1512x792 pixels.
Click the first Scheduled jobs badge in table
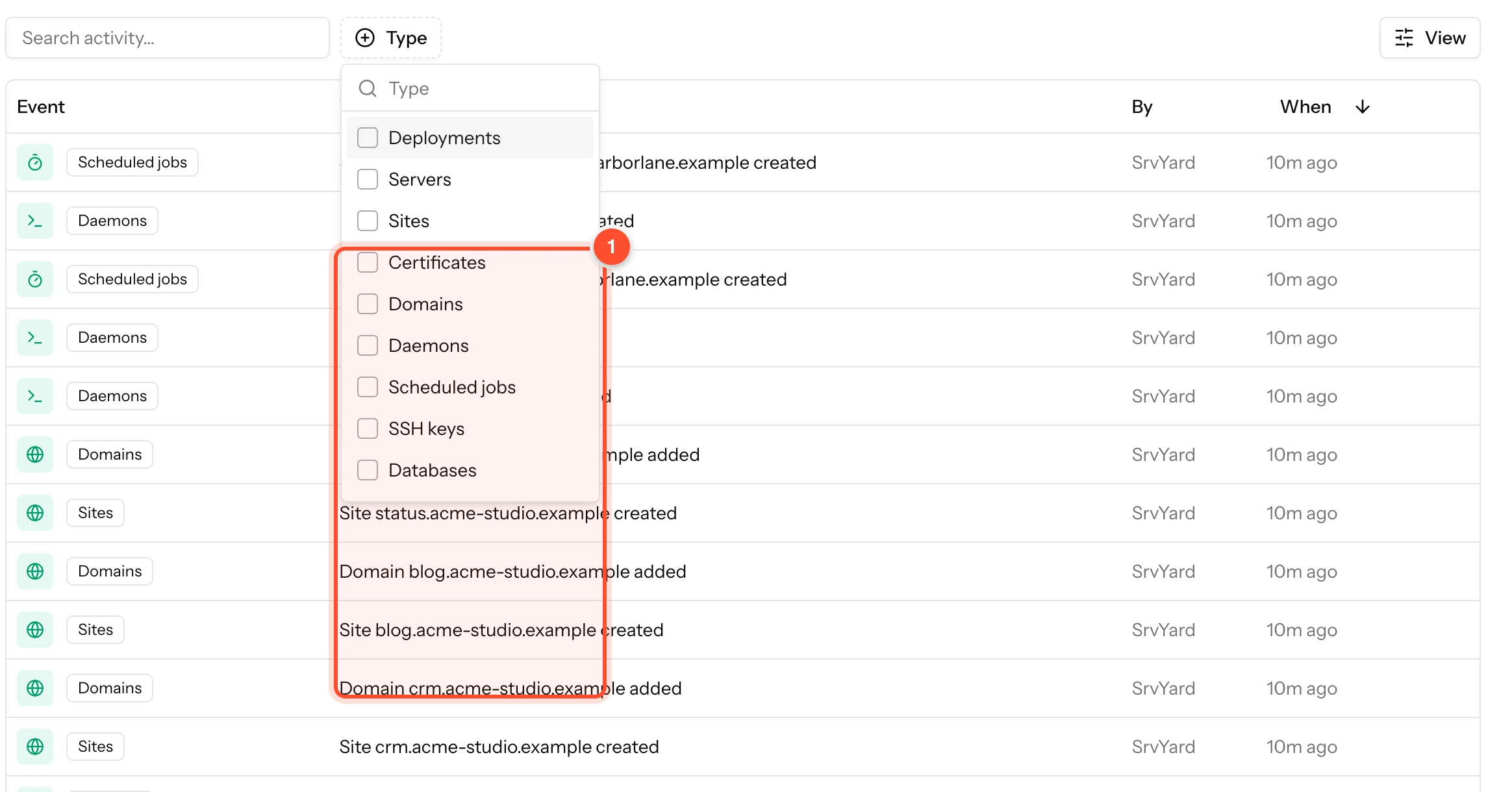pos(132,162)
